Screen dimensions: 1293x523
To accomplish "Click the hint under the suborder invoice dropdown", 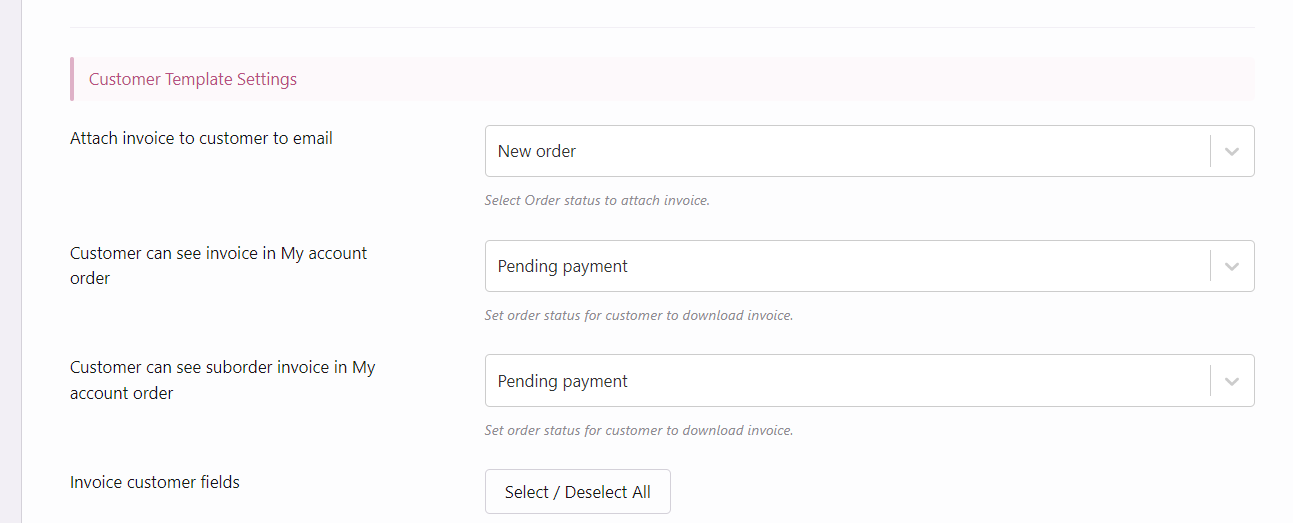I will coord(639,430).
